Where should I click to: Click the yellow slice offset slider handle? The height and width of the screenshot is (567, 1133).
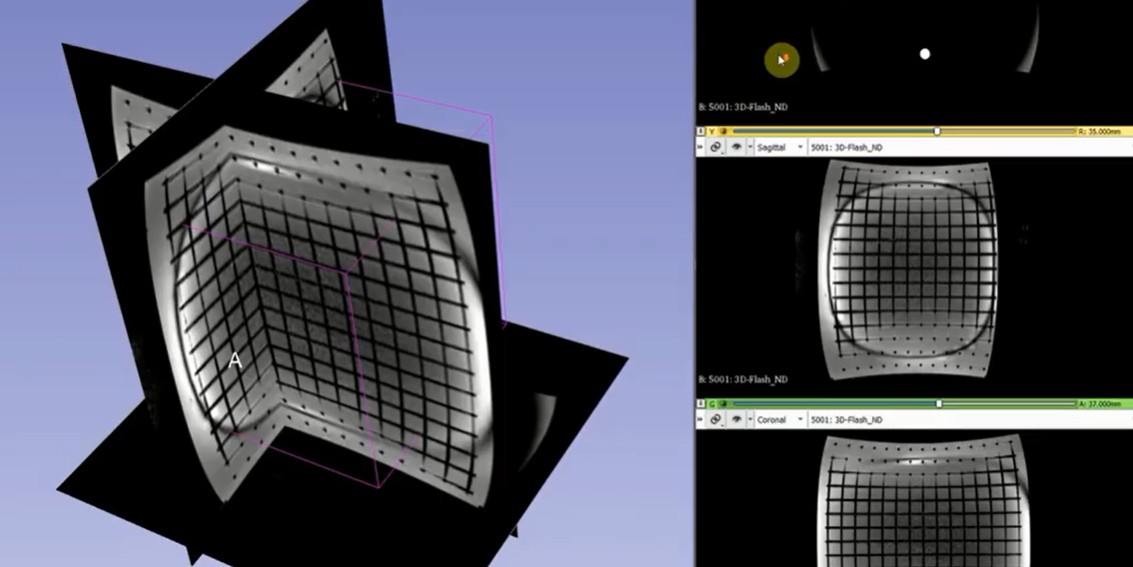[x=937, y=131]
